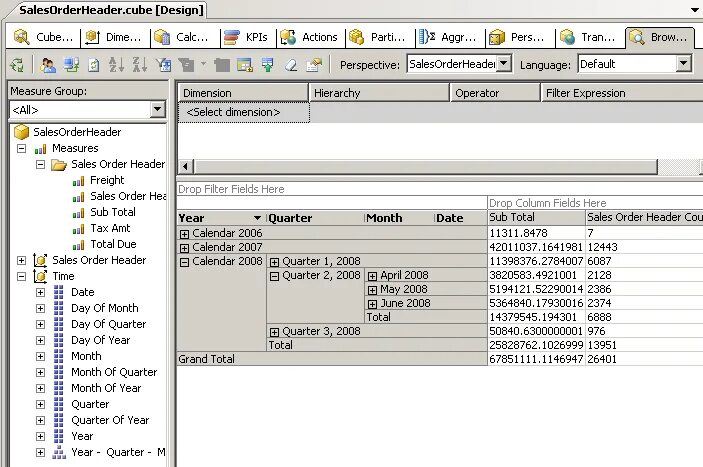Click the Freight measure icon

tap(78, 181)
